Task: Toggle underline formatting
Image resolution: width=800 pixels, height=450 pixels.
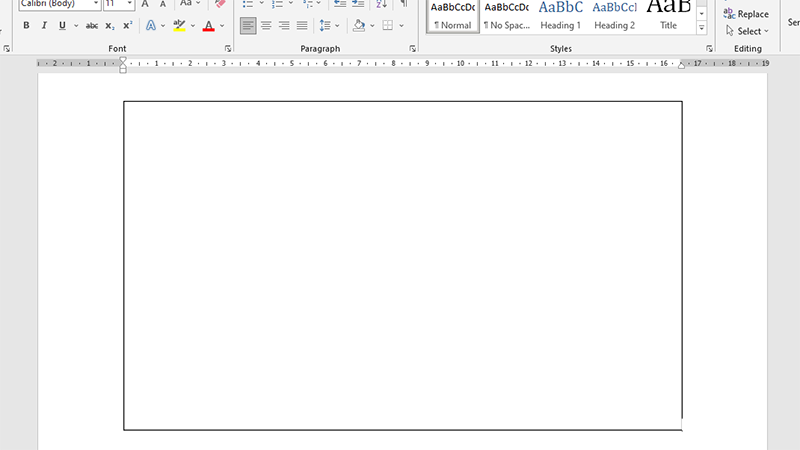Action: click(62, 26)
